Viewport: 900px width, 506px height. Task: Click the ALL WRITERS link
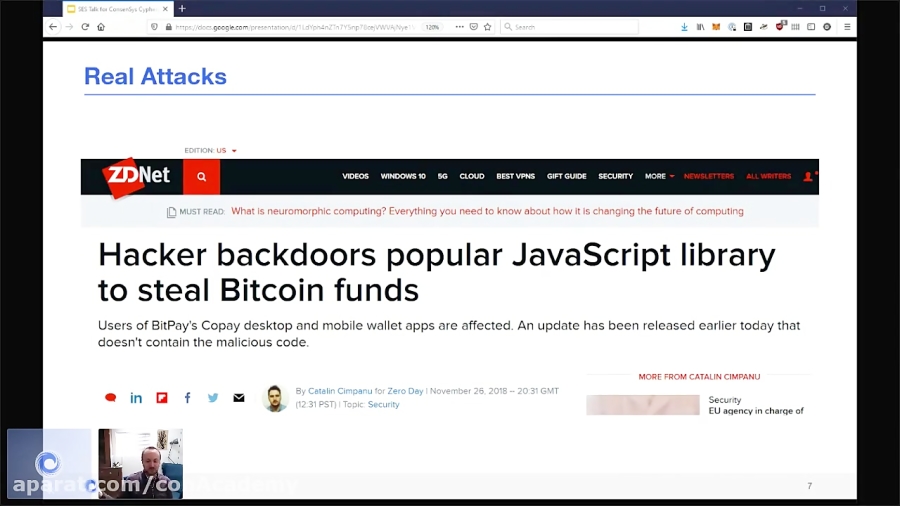pos(769,176)
